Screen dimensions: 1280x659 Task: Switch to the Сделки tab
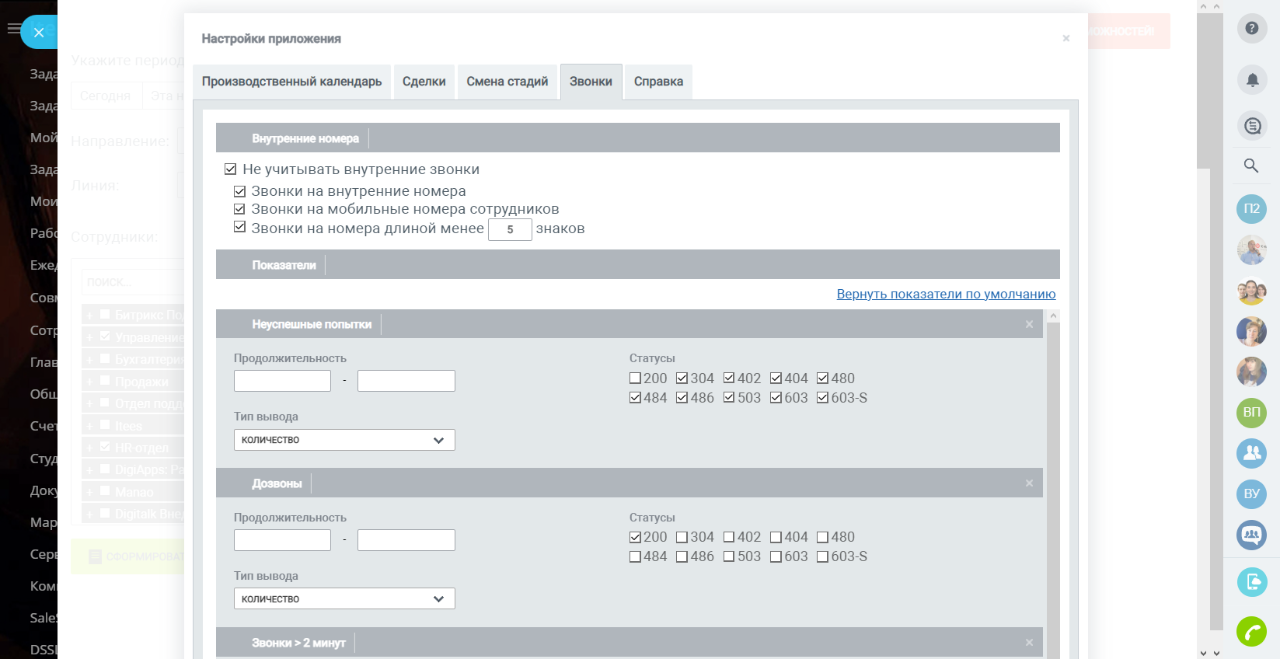point(424,82)
